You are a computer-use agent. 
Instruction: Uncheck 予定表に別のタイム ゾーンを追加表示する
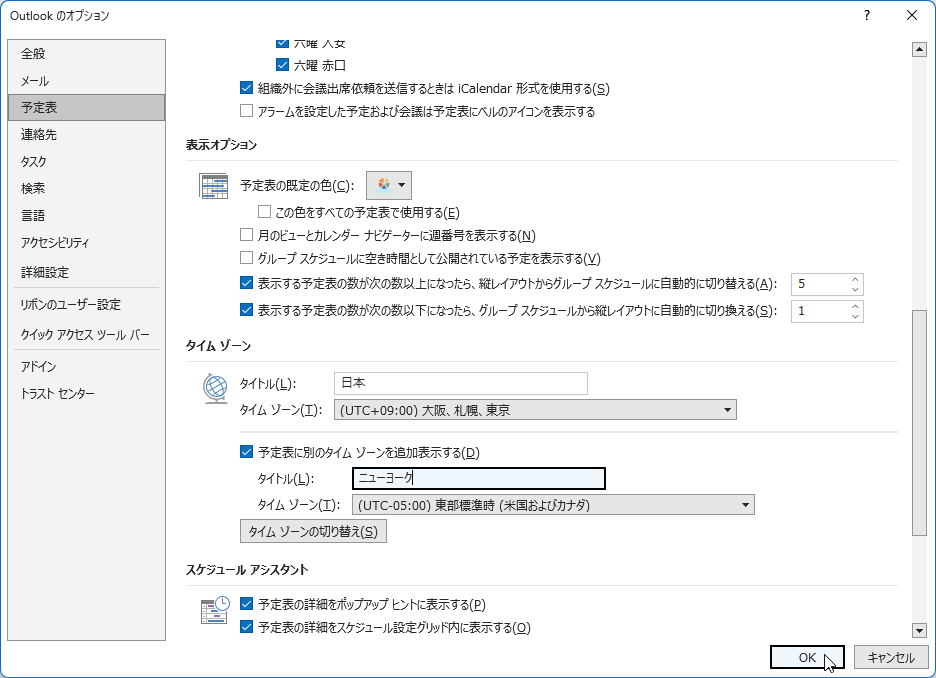pyautogui.click(x=246, y=452)
